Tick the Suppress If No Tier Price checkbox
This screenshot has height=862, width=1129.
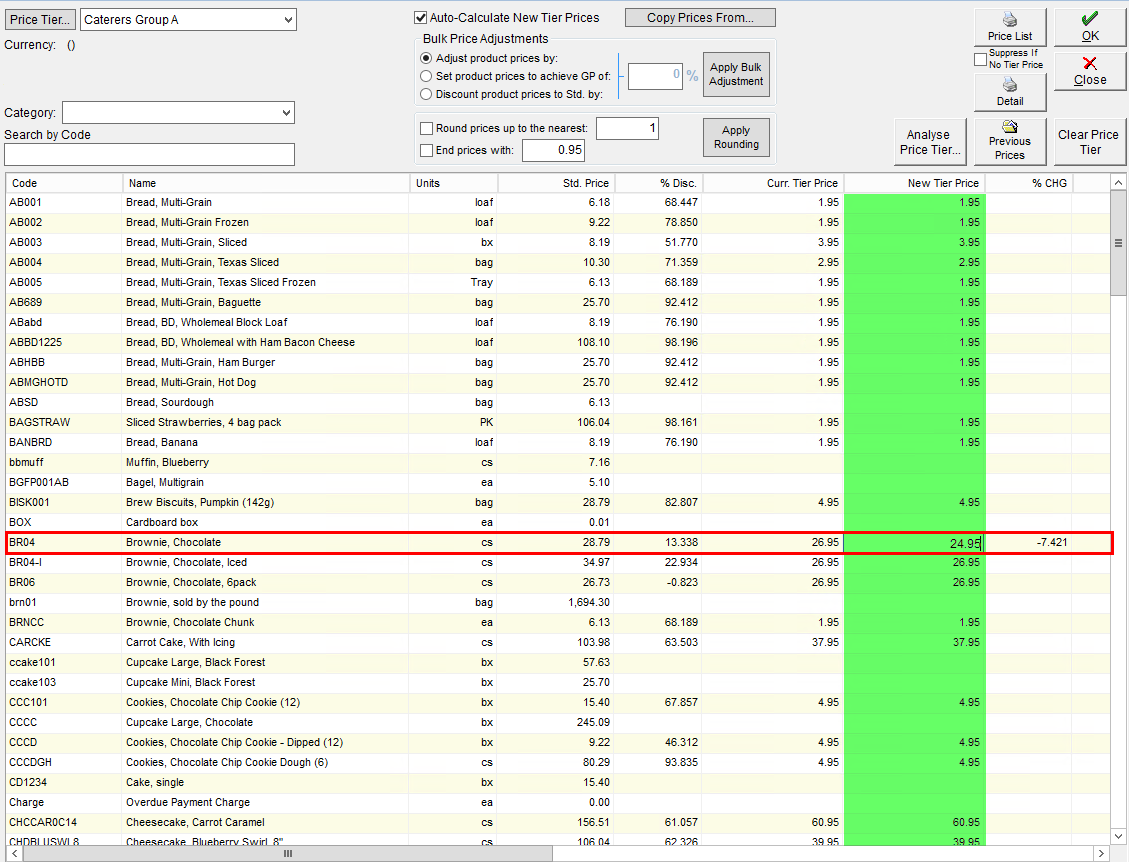point(980,59)
